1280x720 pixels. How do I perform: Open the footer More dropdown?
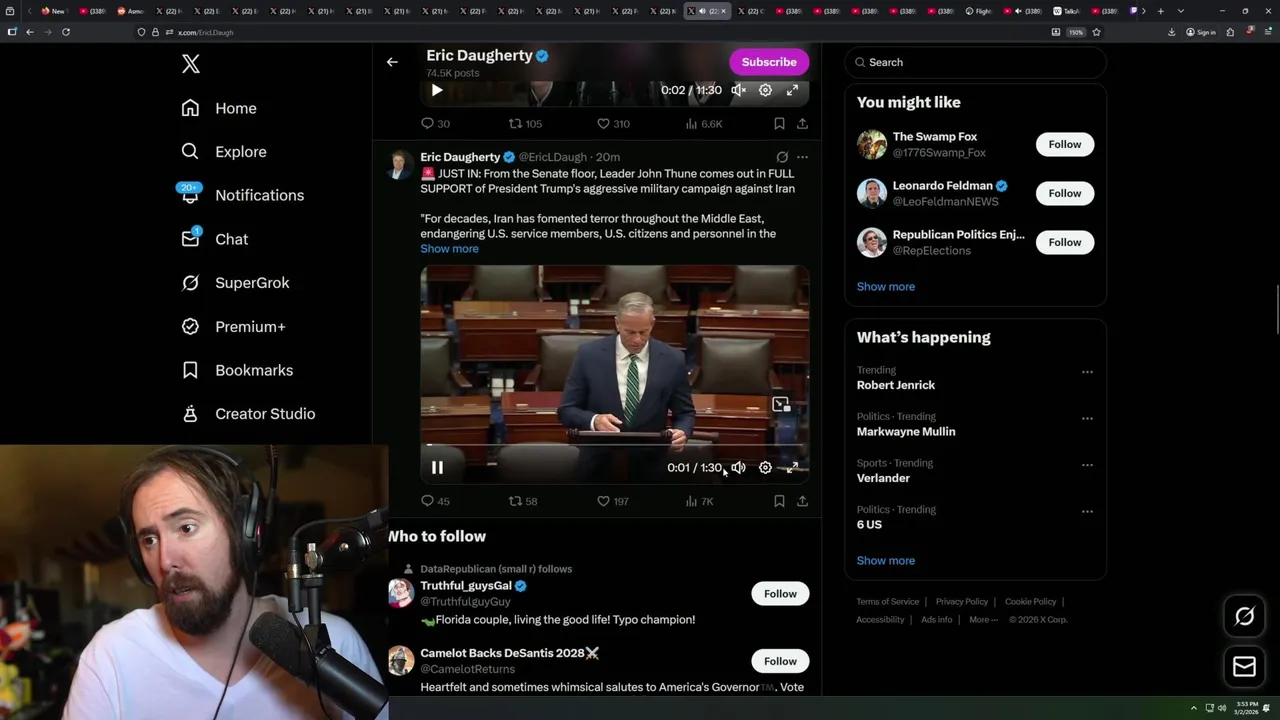coord(984,620)
